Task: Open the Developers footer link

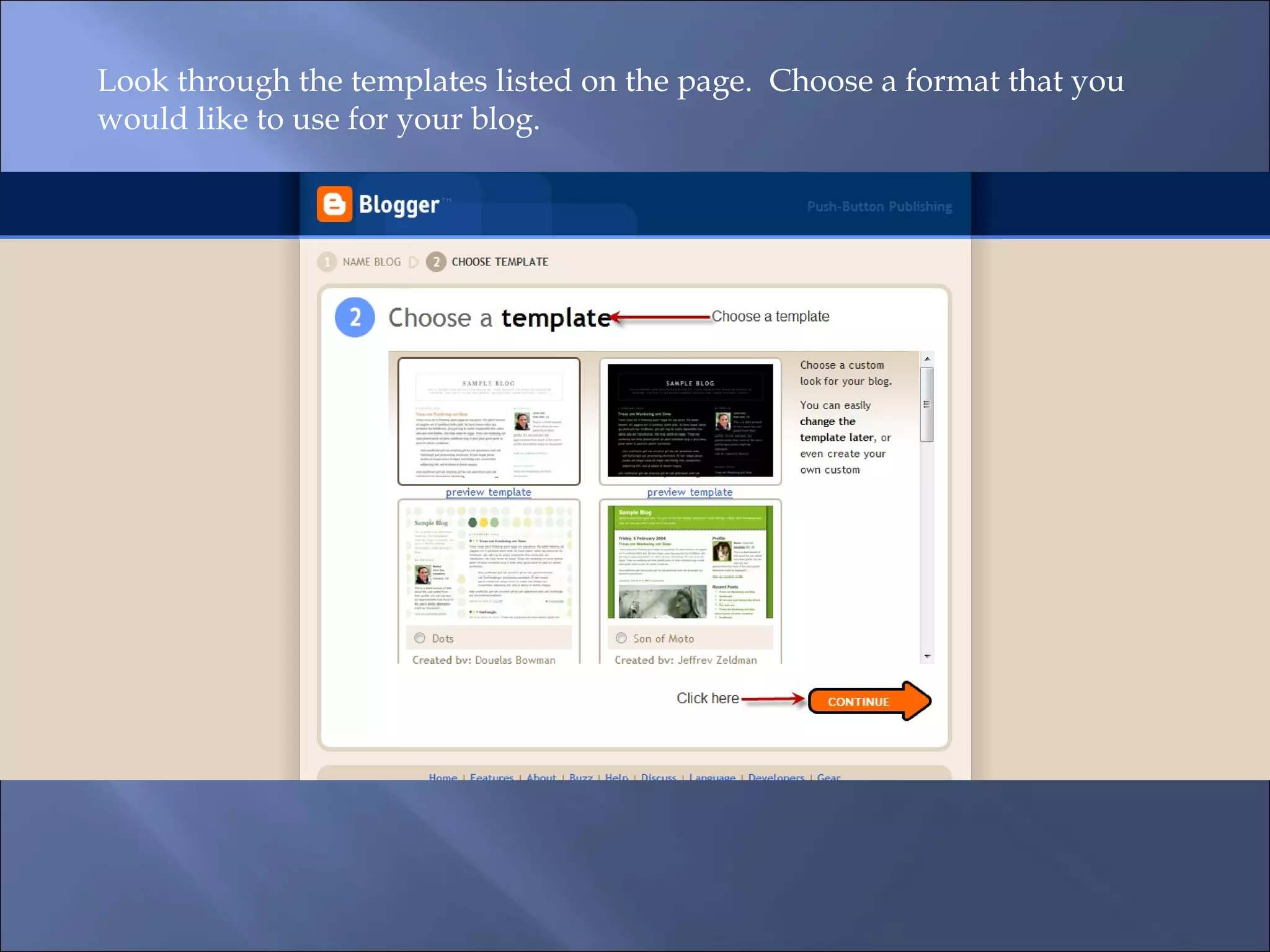Action: tap(776, 777)
